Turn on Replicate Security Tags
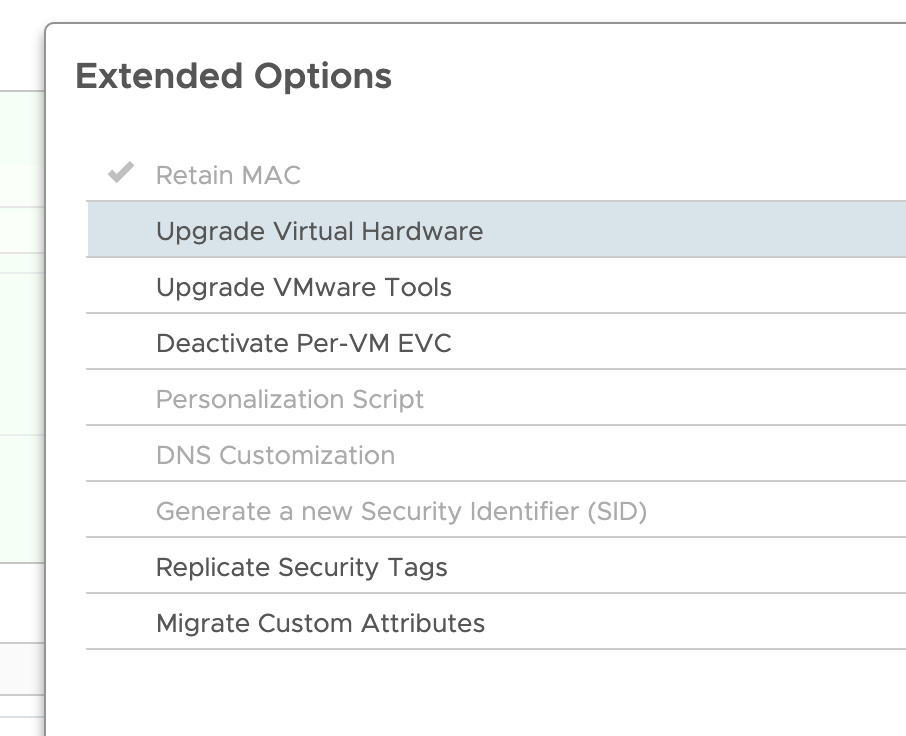The height and width of the screenshot is (736, 906). 302,567
